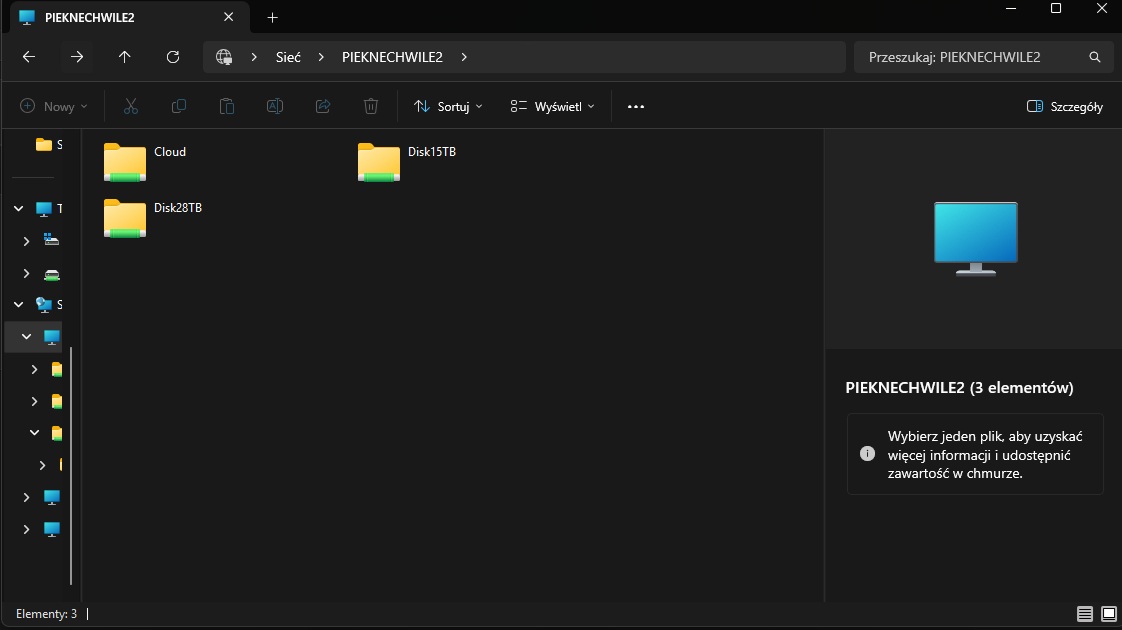
Task: Switch to details list view in status bar
Action: [x=1085, y=614]
